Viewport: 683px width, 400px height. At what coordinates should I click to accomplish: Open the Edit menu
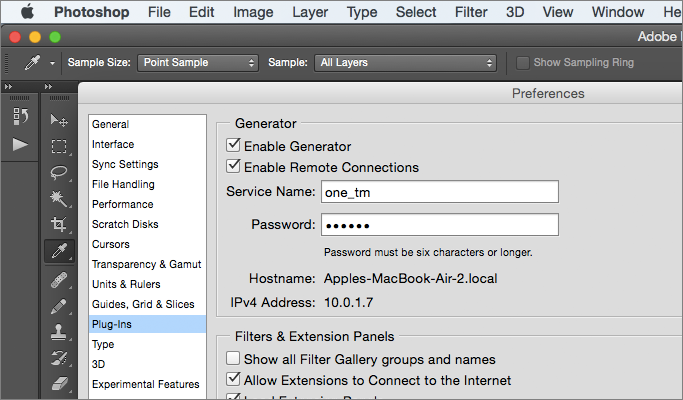pos(201,12)
